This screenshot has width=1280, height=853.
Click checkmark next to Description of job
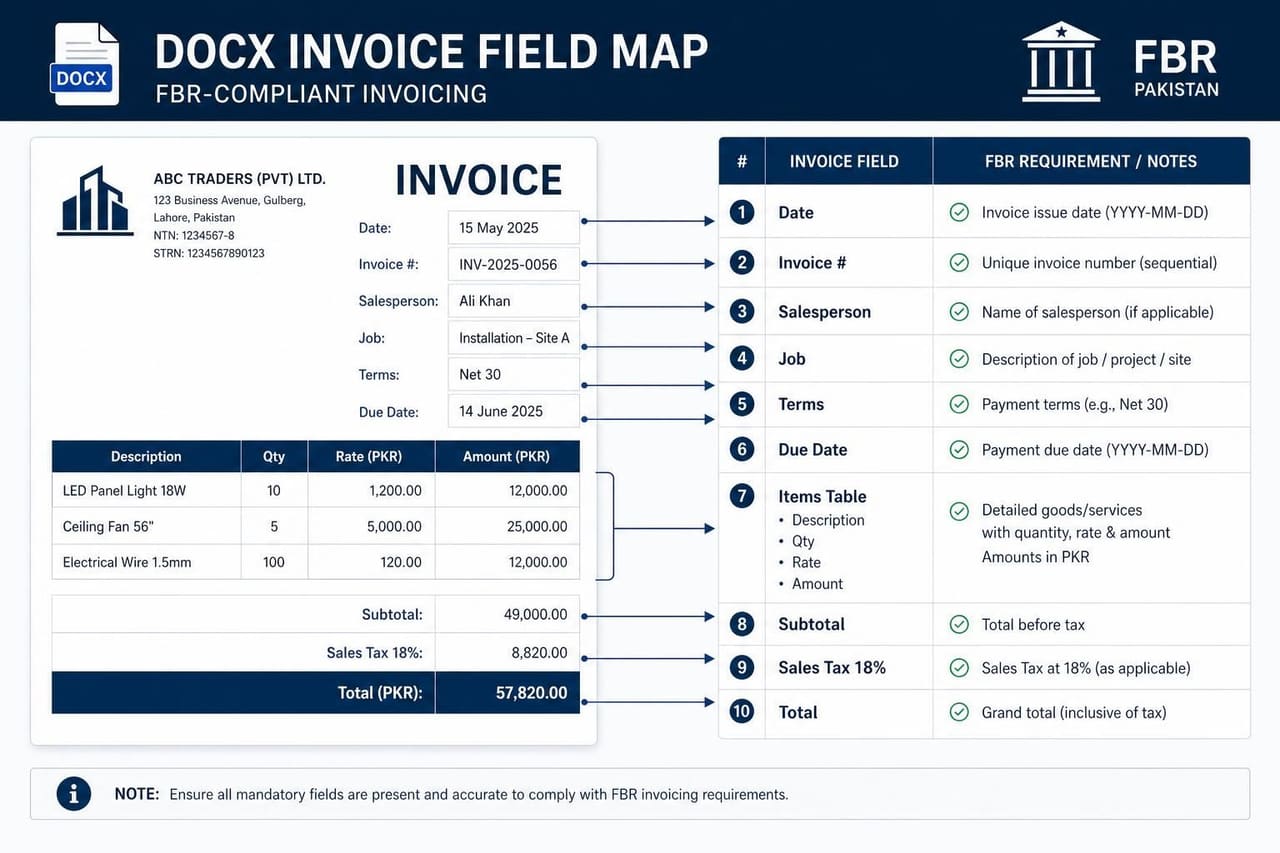(x=959, y=358)
